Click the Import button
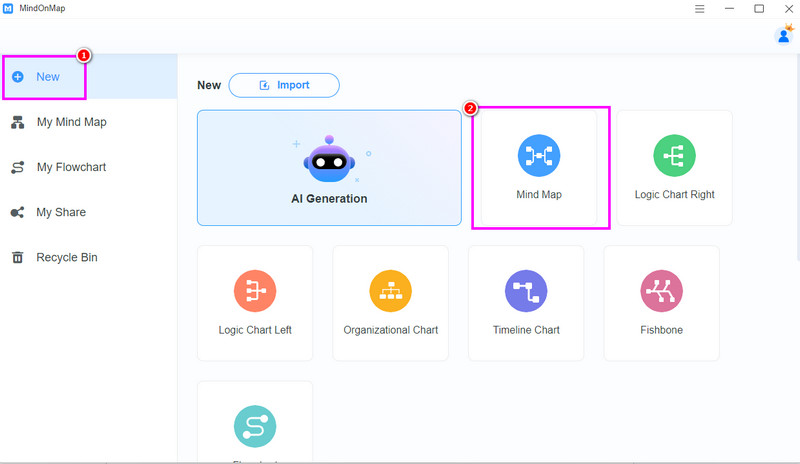The image size is (800, 464). click(284, 85)
